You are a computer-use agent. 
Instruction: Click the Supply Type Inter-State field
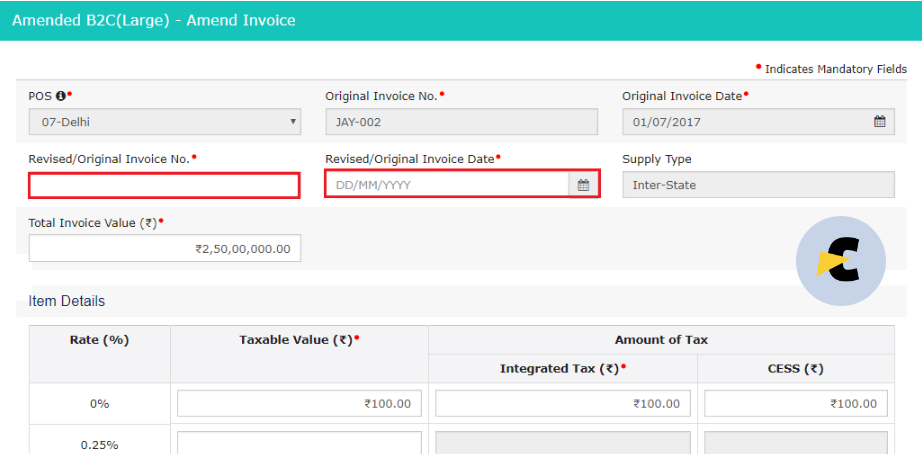(759, 185)
